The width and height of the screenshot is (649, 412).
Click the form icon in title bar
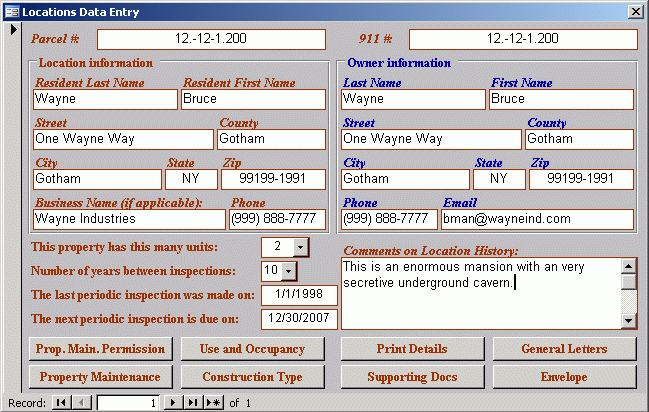(x=12, y=12)
